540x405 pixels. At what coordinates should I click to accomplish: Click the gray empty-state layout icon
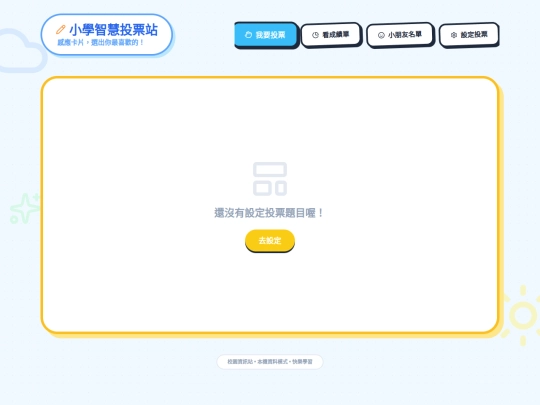270,179
